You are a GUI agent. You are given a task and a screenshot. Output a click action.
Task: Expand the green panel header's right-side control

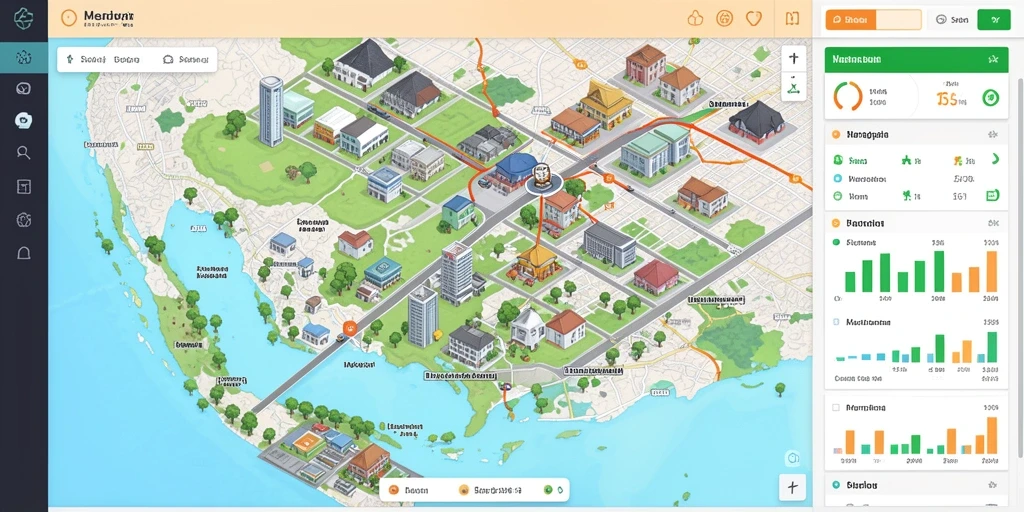tap(993, 59)
